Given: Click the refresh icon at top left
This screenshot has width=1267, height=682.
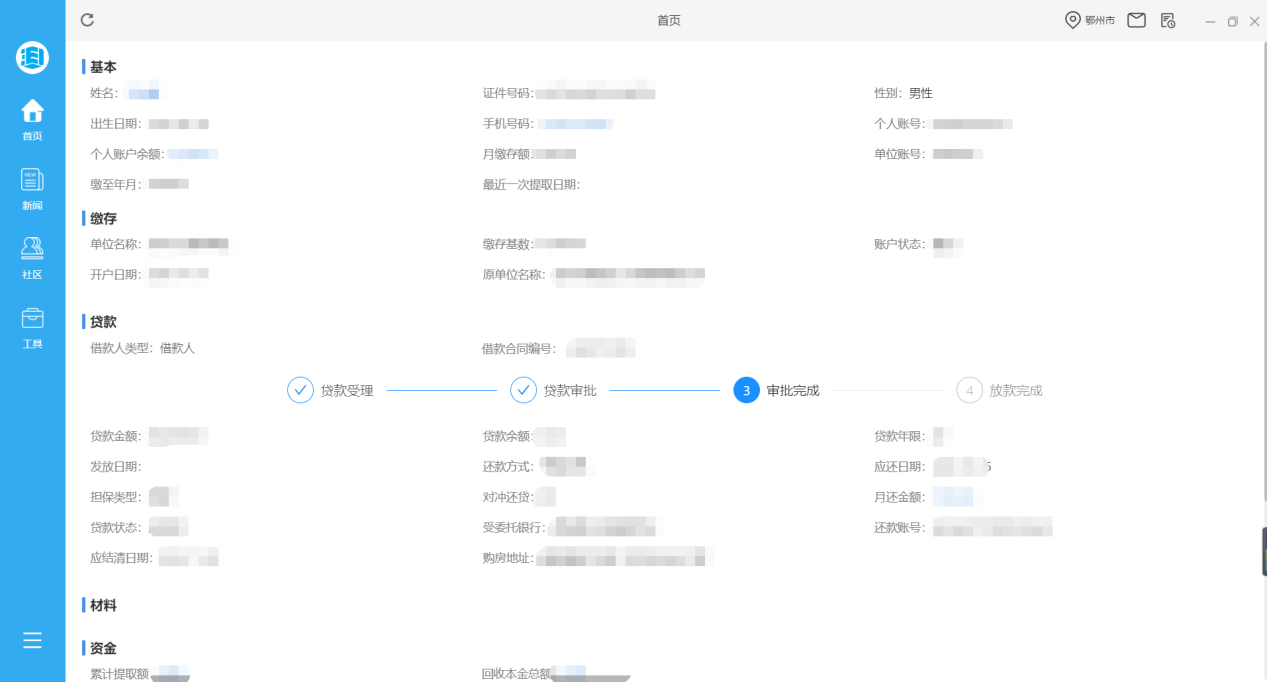Looking at the screenshot, I should pos(86,18).
